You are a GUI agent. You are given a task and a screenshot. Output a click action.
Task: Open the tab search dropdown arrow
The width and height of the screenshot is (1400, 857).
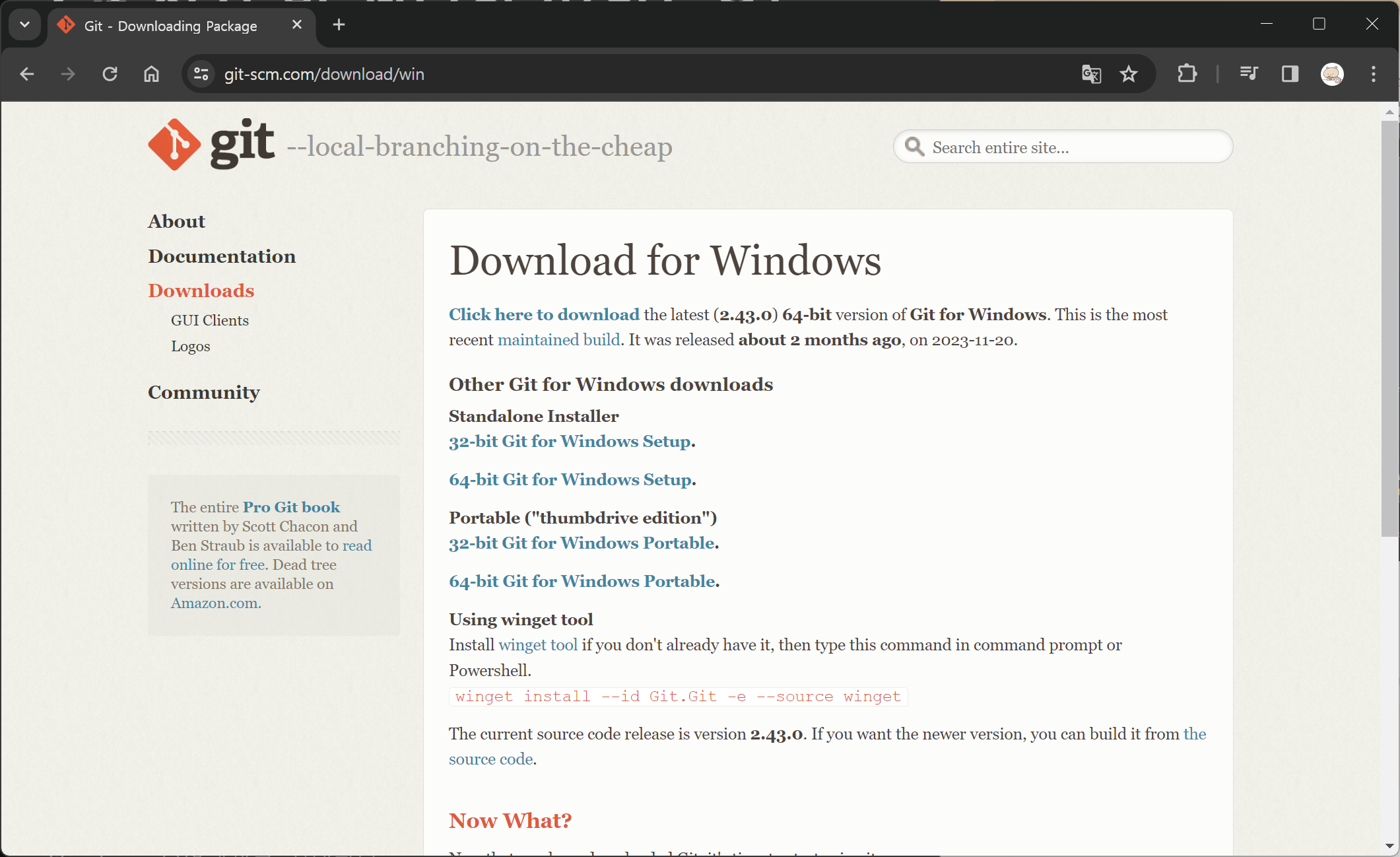pyautogui.click(x=25, y=25)
